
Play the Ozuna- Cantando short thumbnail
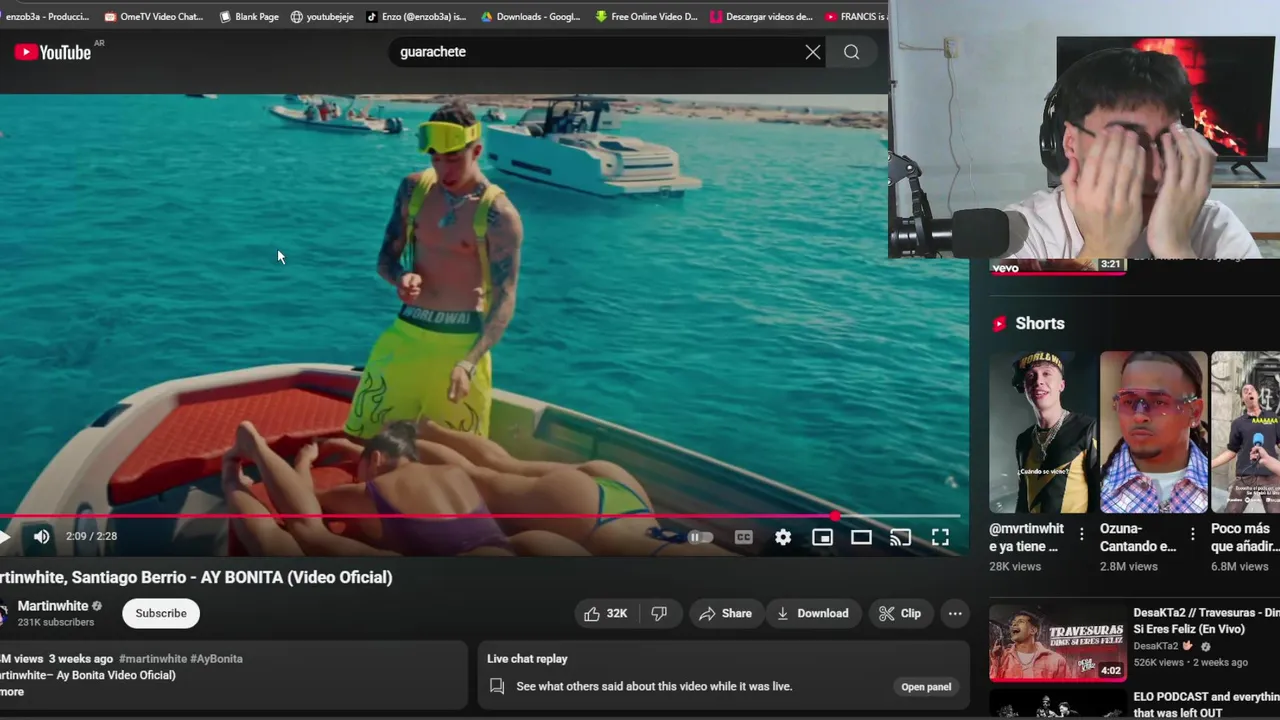pyautogui.click(x=1153, y=432)
